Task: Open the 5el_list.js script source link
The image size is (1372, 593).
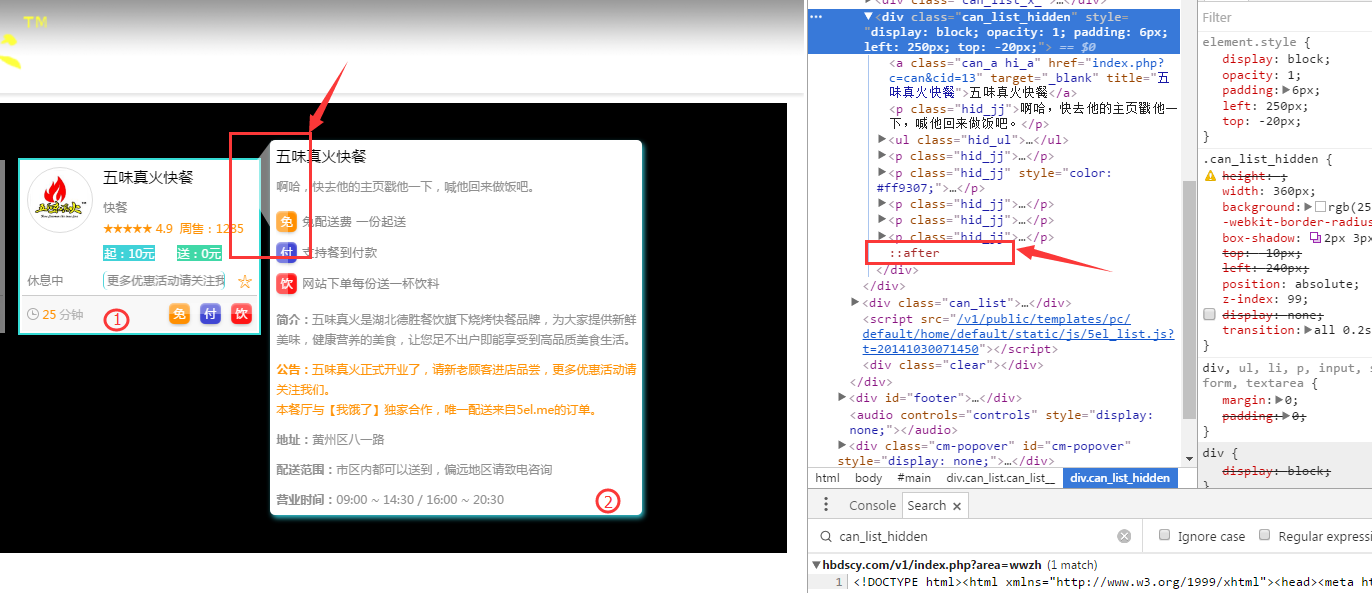Action: [1018, 334]
